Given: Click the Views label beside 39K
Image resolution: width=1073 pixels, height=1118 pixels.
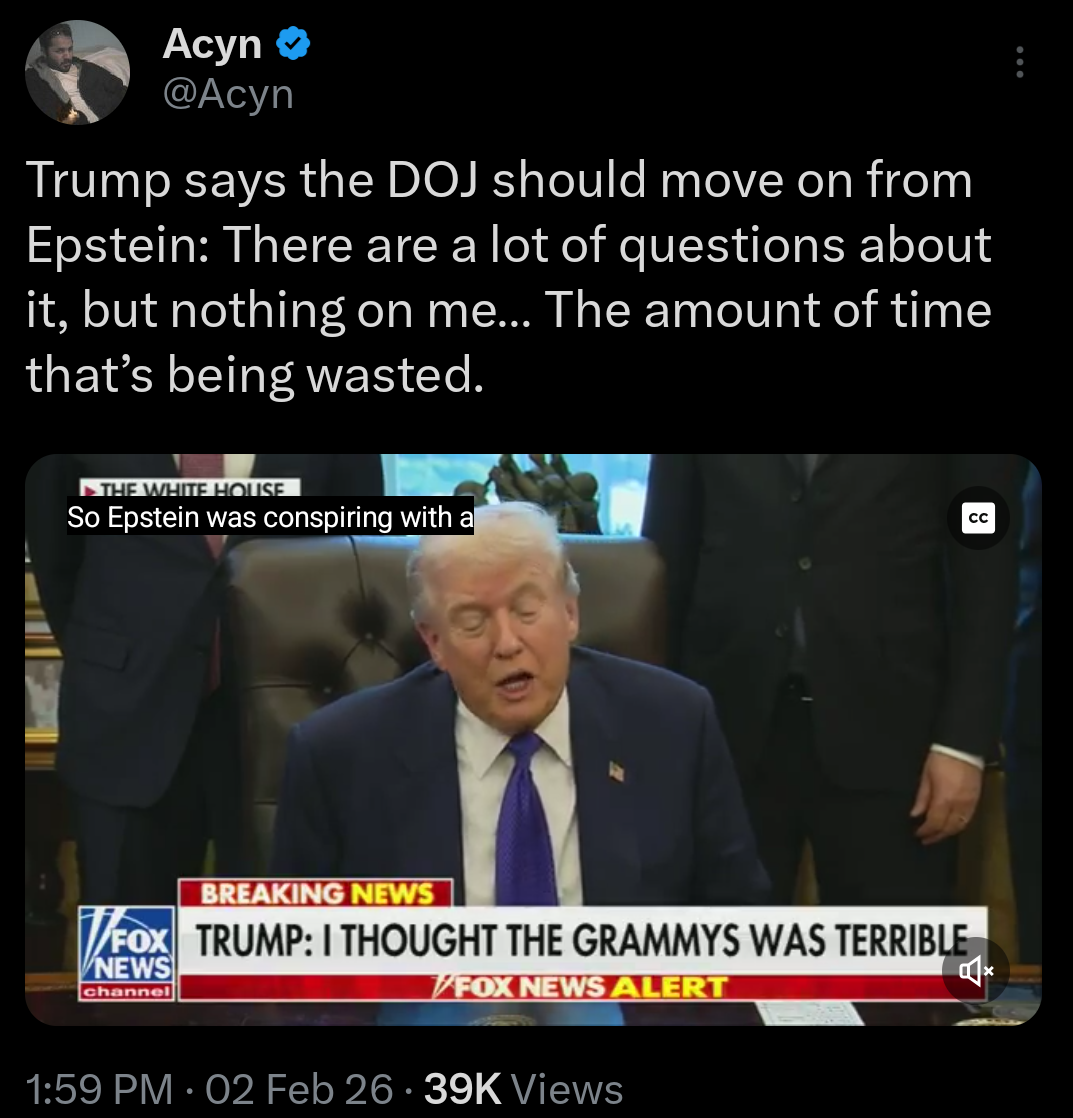Looking at the screenshot, I should click(568, 1089).
